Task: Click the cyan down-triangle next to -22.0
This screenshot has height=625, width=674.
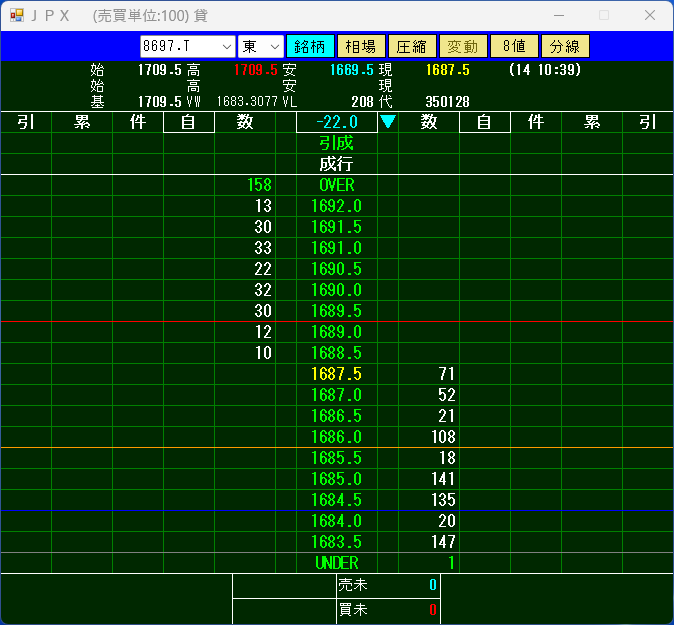Action: point(388,122)
